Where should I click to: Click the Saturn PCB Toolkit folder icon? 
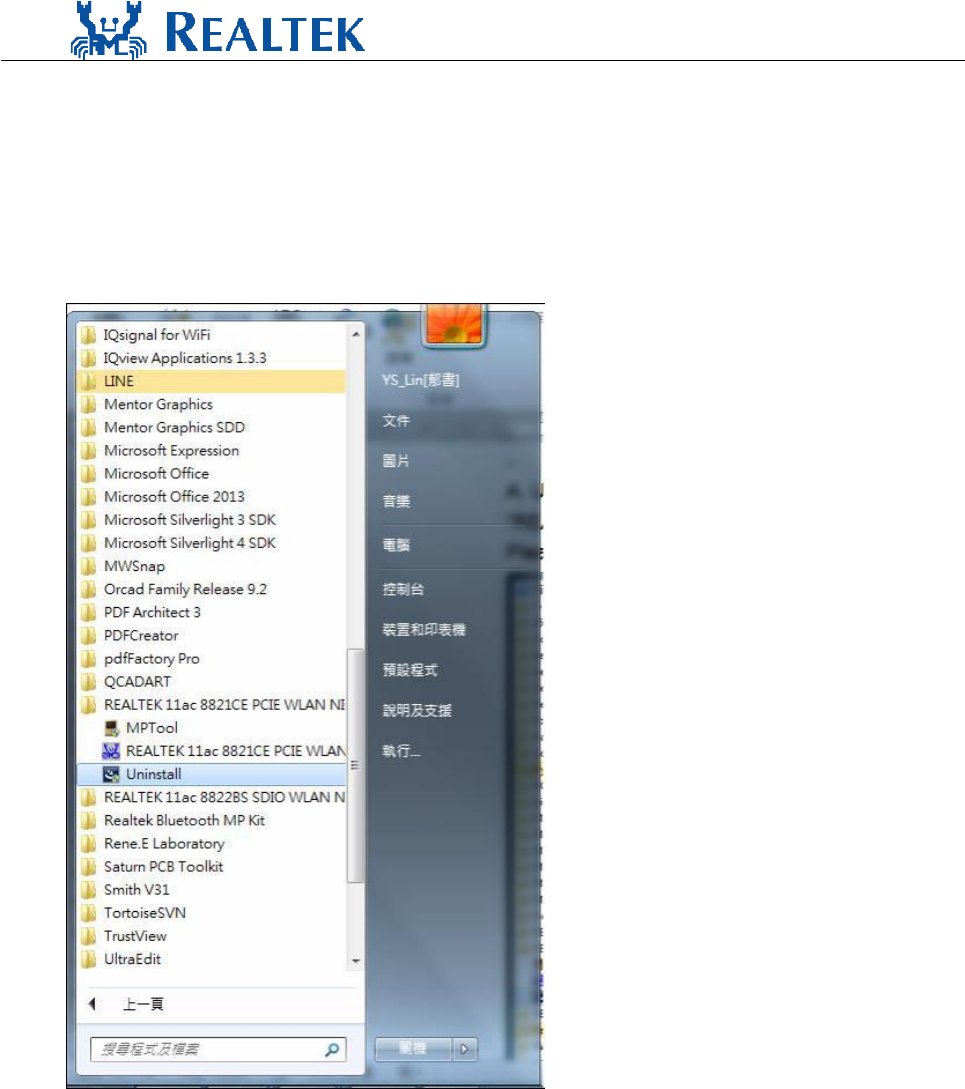point(88,867)
